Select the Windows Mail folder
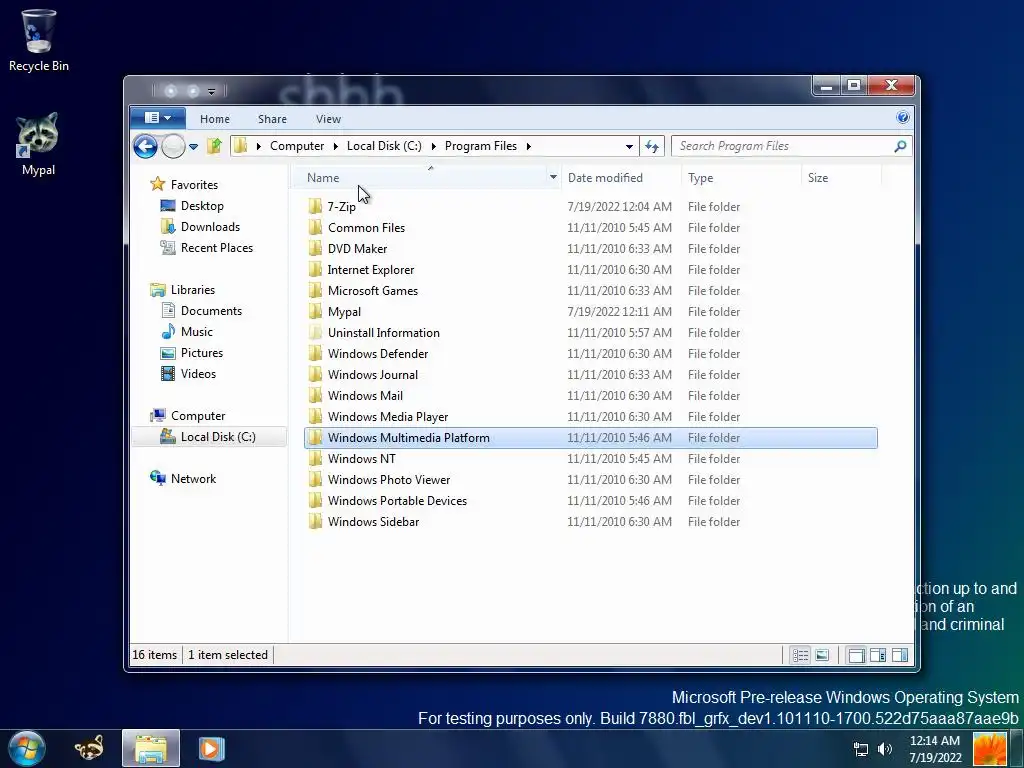 (x=365, y=396)
